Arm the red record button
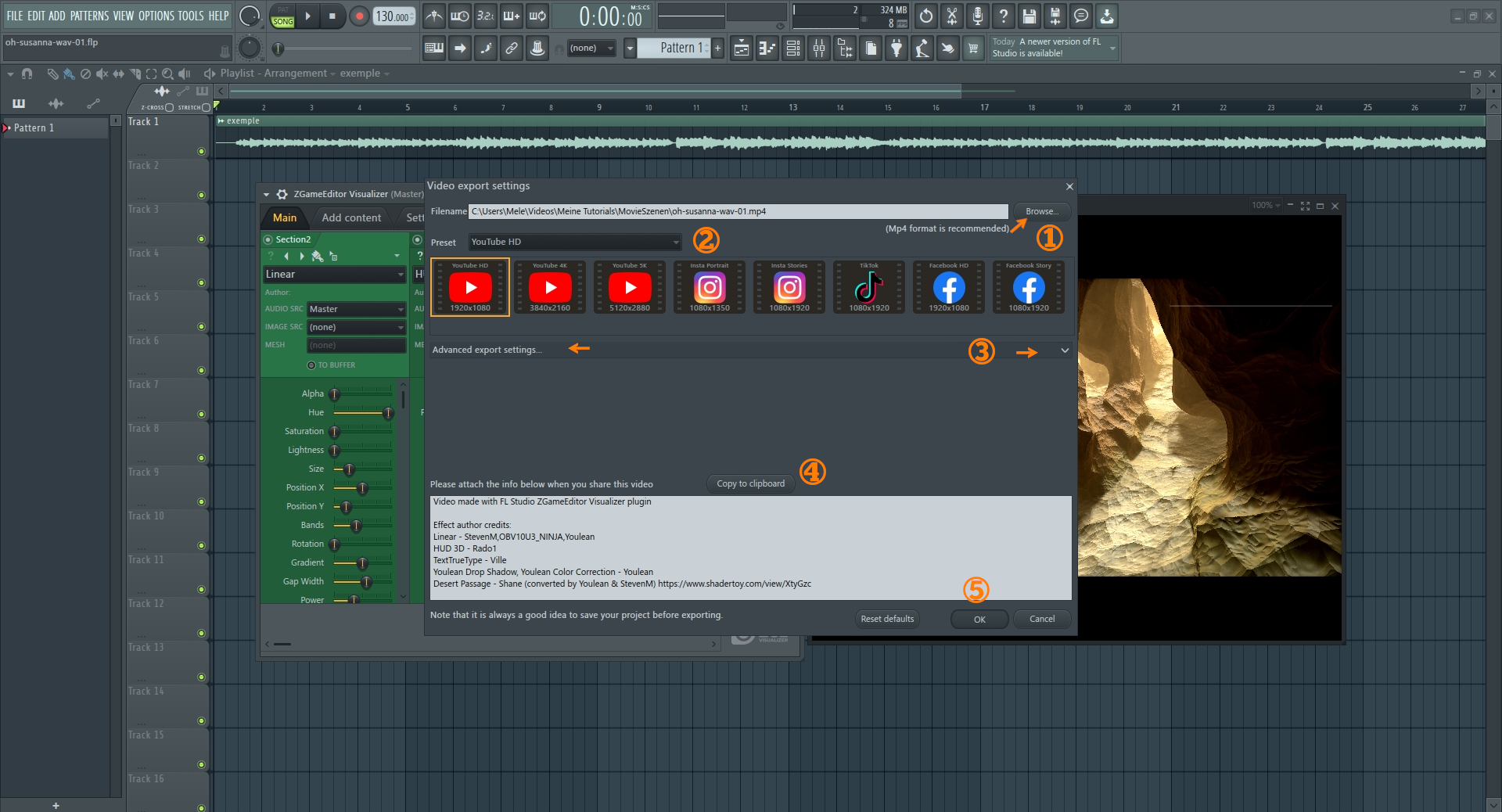 pos(359,16)
